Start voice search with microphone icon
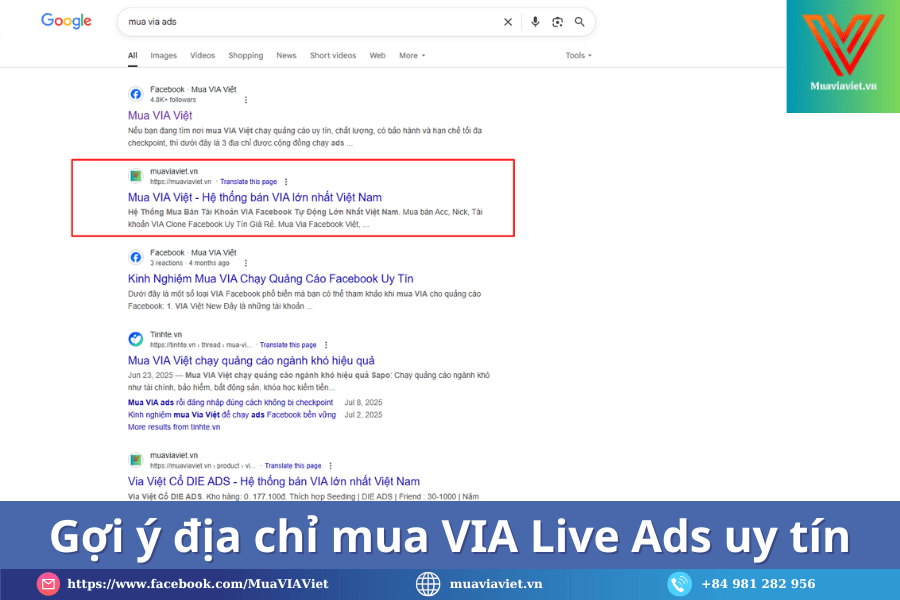Image resolution: width=900 pixels, height=600 pixels. coord(536,22)
